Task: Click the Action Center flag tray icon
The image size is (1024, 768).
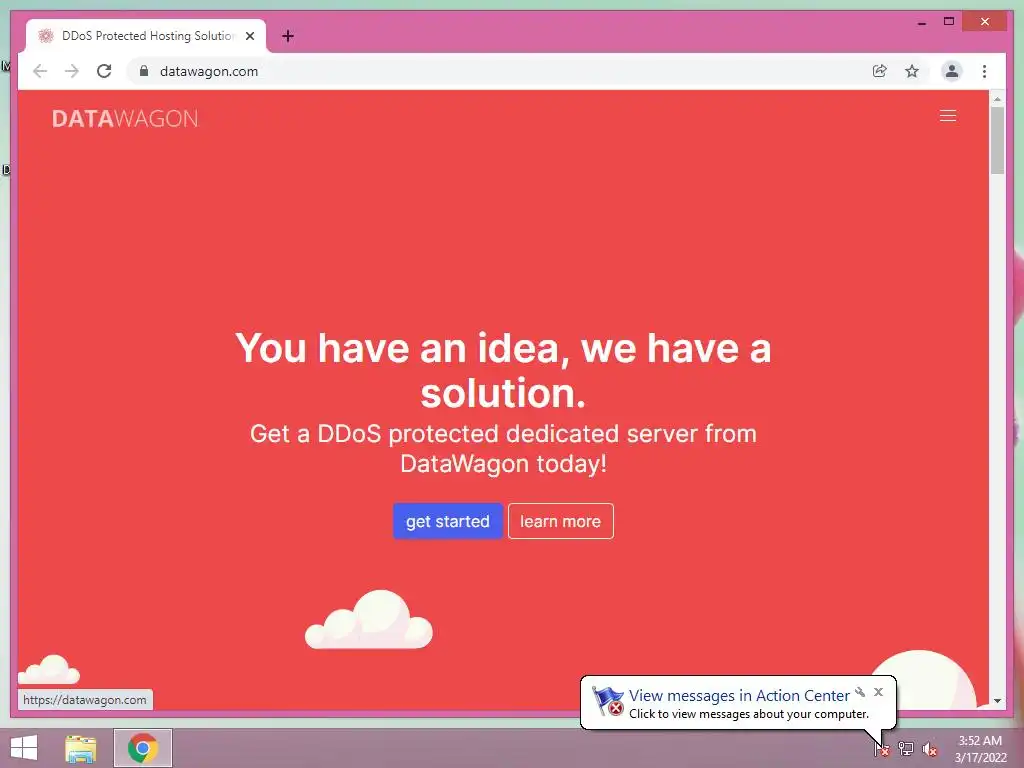Action: (882, 748)
